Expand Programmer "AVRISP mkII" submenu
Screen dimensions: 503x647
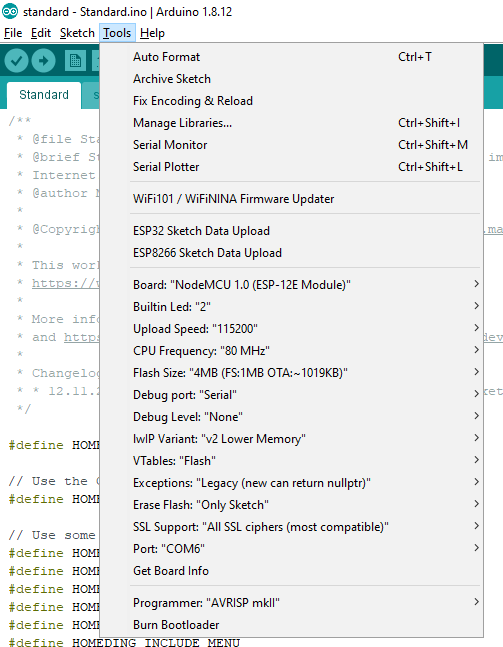pos(291,603)
